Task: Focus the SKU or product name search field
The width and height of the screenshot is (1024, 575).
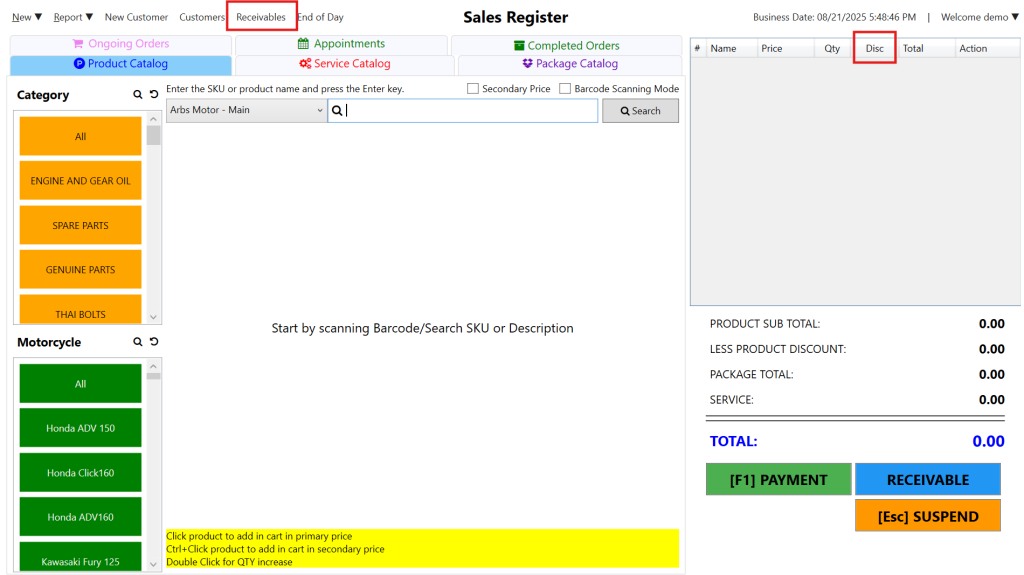Action: [x=470, y=111]
